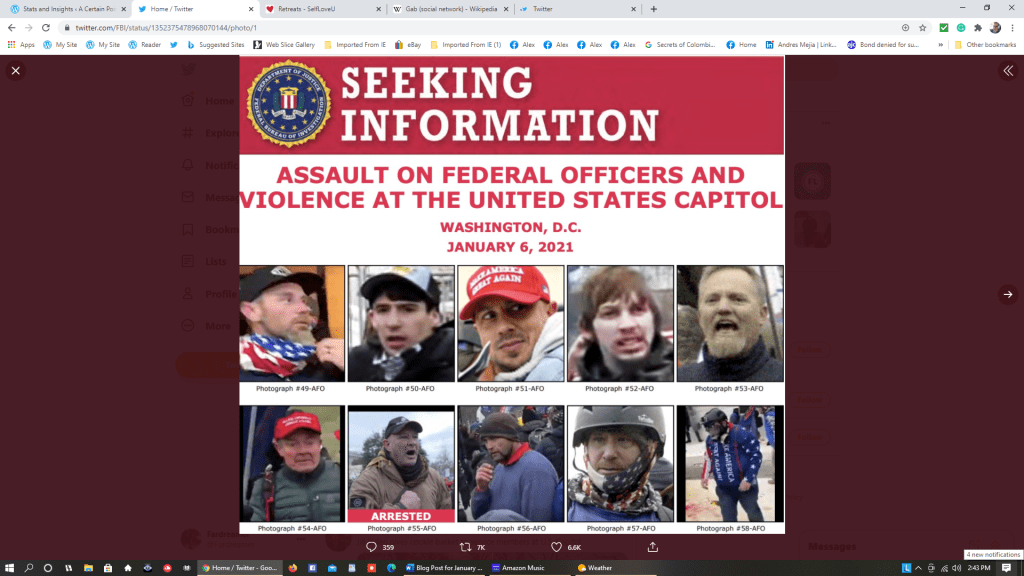Open a new browser tab
The width and height of the screenshot is (1024, 576).
tap(654, 9)
